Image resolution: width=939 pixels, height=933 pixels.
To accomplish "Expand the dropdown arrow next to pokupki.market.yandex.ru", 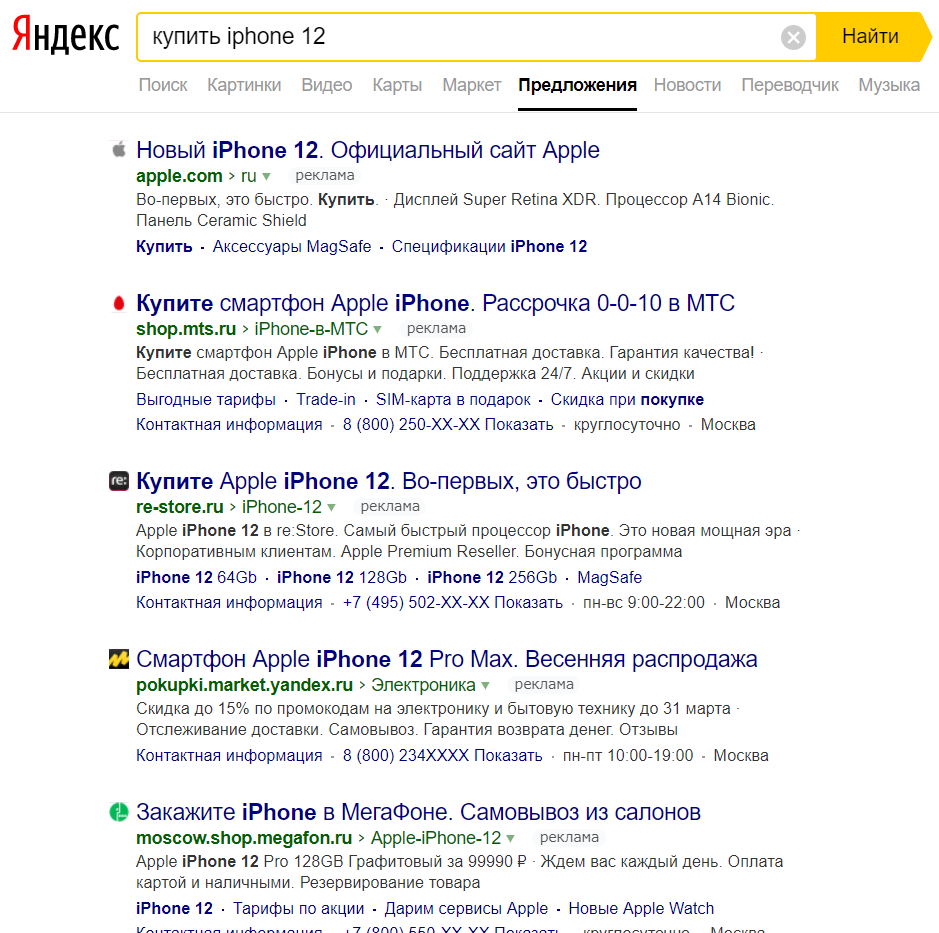I will (485, 686).
